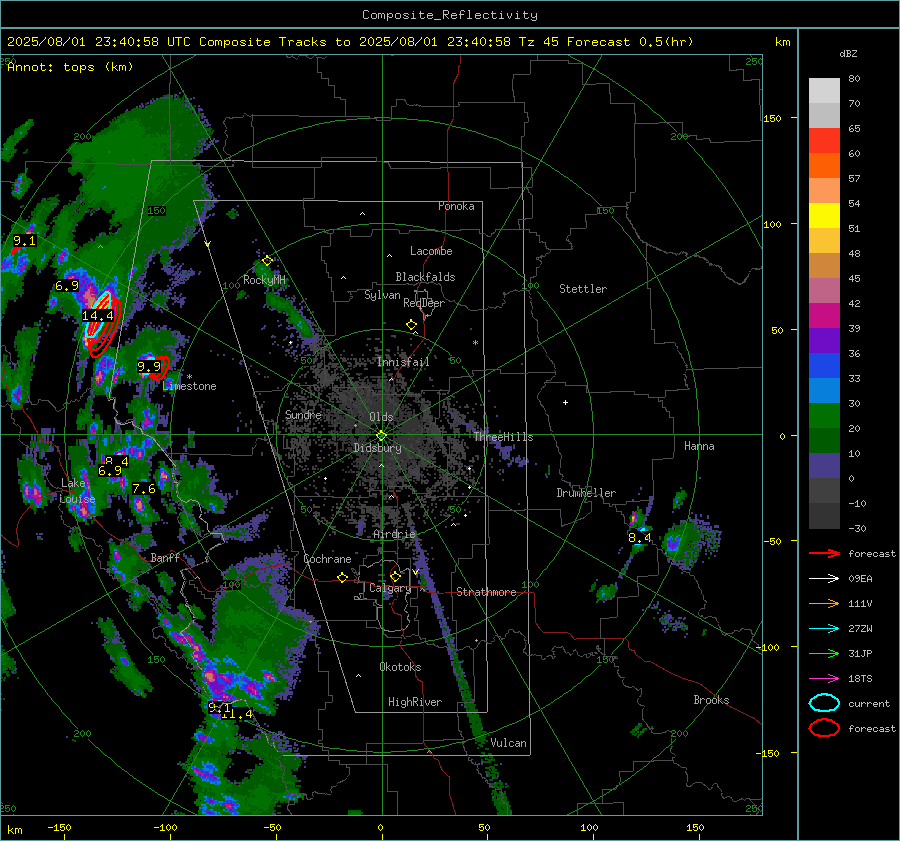The height and width of the screenshot is (841, 900).
Task: Click the orange 111V arrow legend icon
Action: [x=824, y=603]
